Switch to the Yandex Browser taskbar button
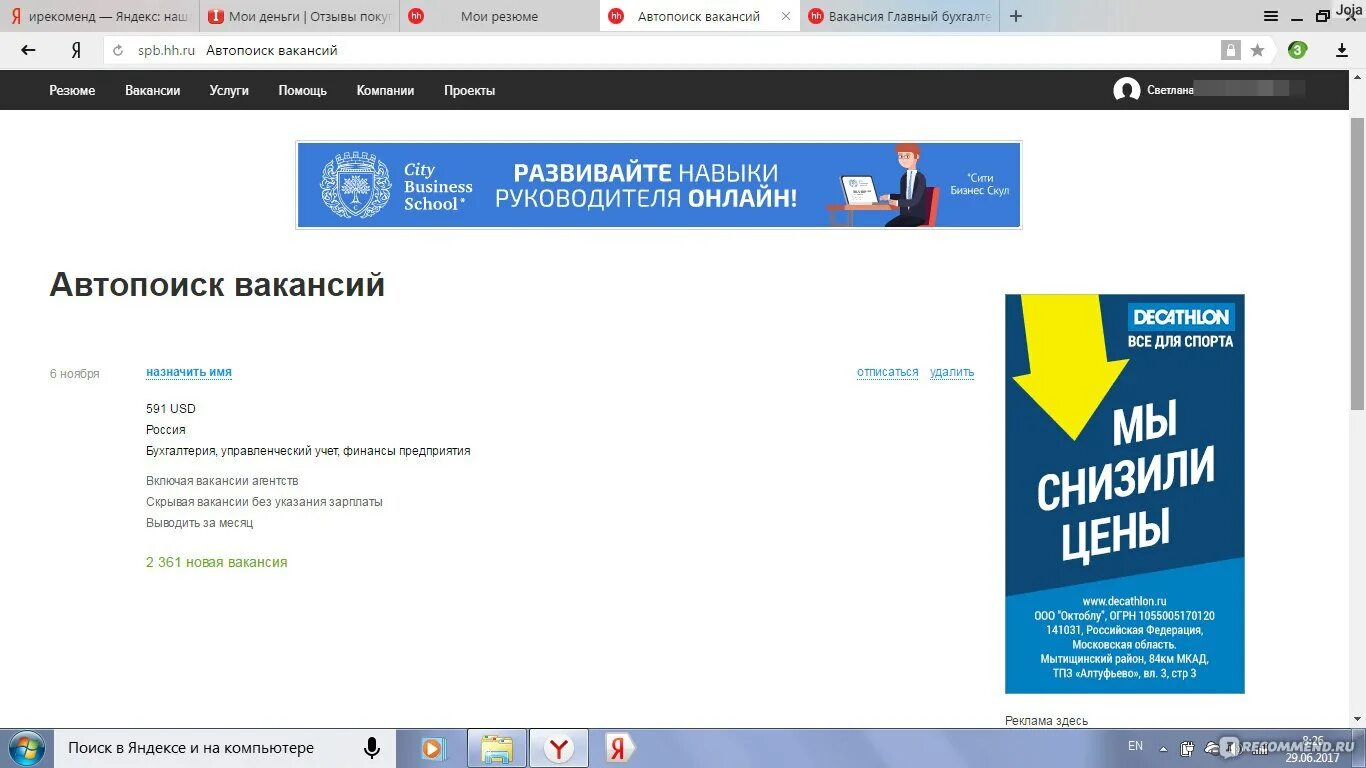 pos(559,748)
